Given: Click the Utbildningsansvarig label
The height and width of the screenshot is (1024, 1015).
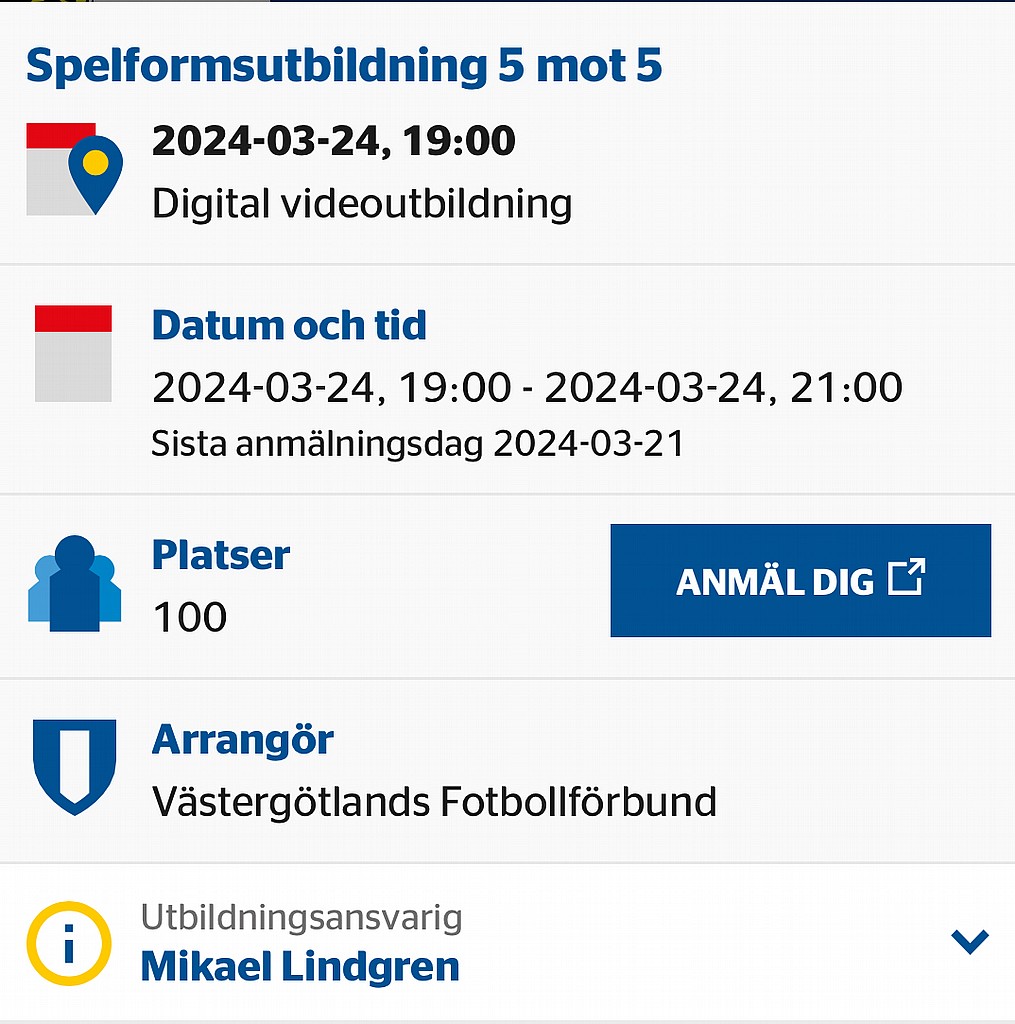Looking at the screenshot, I should [302, 918].
